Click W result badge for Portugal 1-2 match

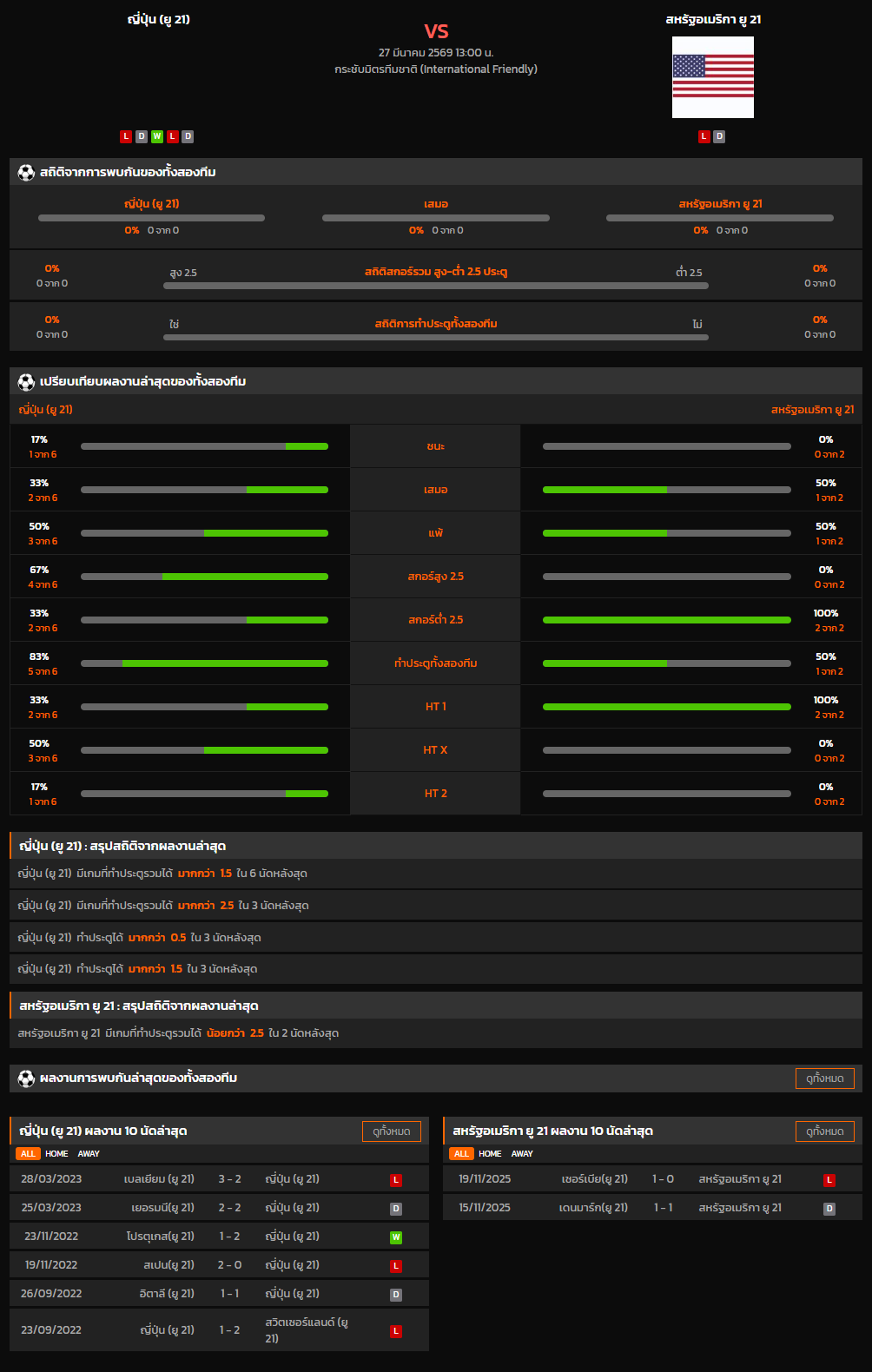[396, 1237]
